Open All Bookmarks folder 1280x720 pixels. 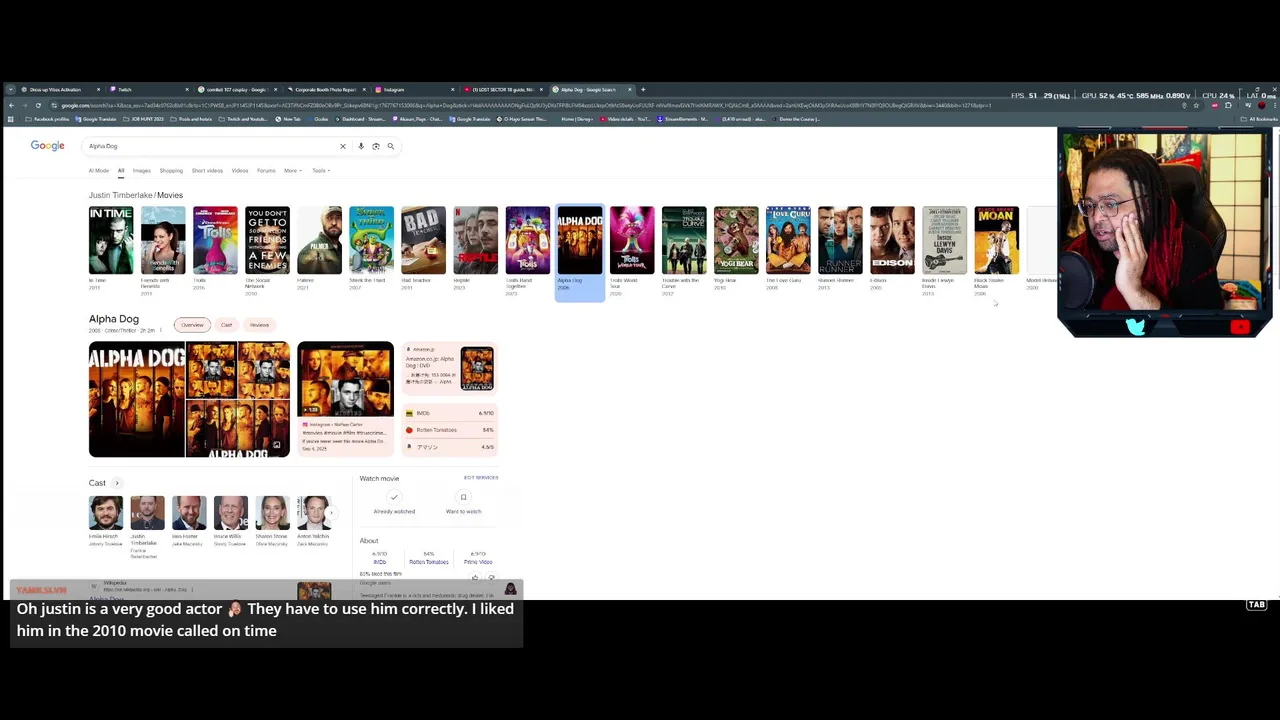click(1260, 119)
